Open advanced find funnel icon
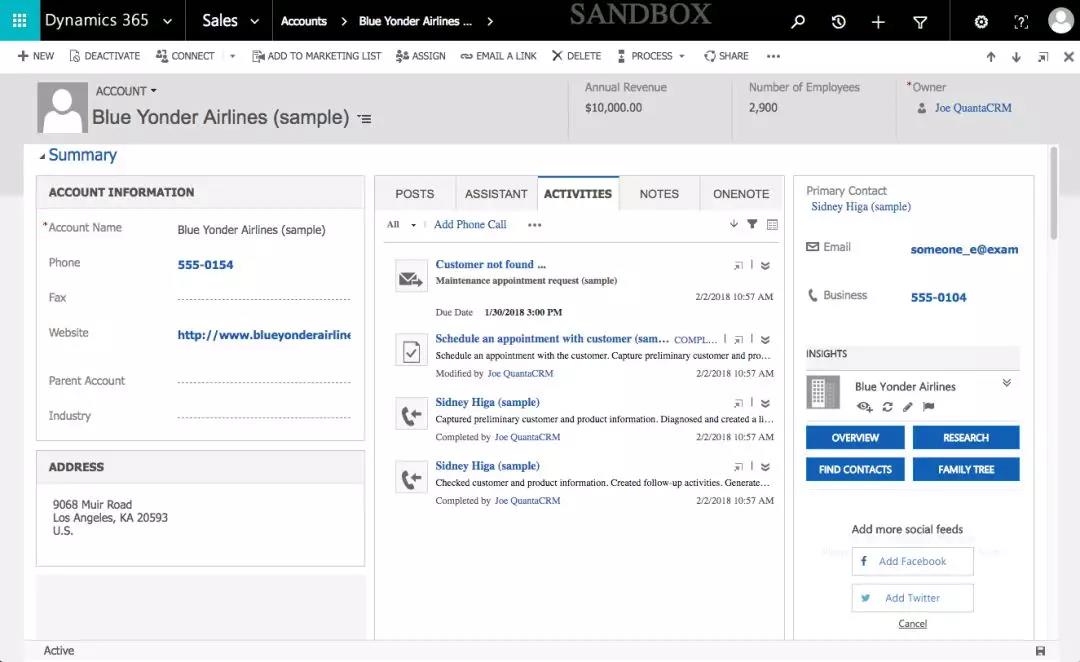Viewport: 1080px width, 662px height. pos(920,22)
